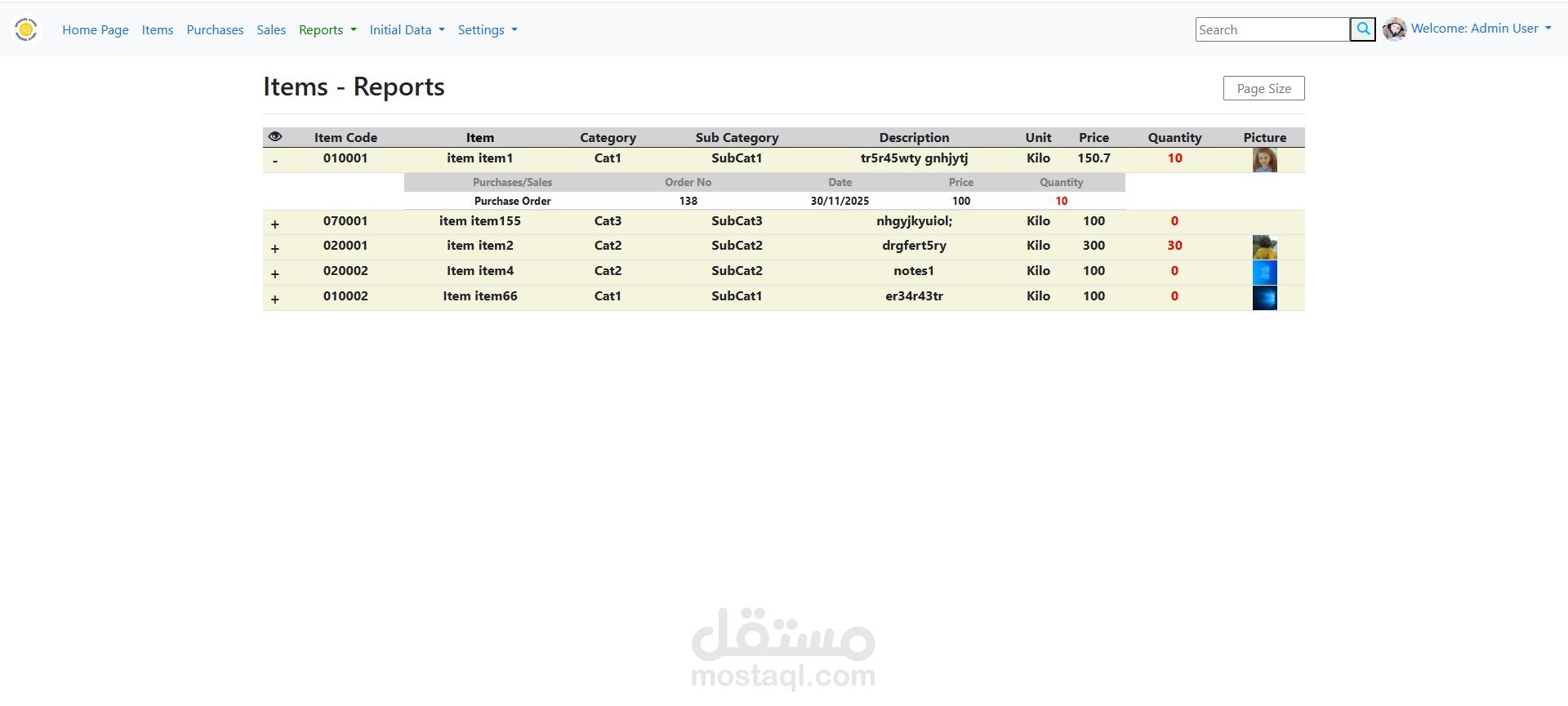Viewport: 1568px width, 706px height.
Task: Expand the item item2 row
Action: coord(275,248)
